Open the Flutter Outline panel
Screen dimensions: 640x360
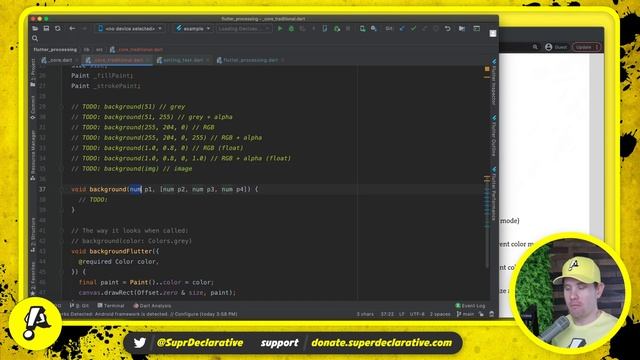click(x=493, y=136)
